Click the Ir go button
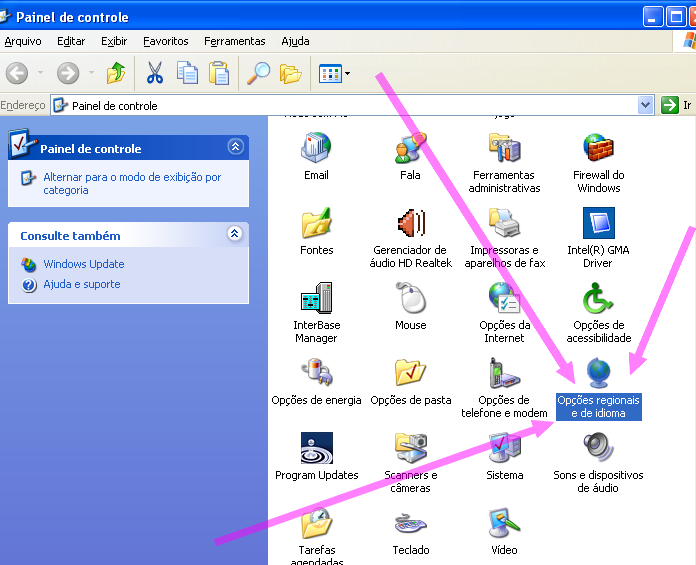The height and width of the screenshot is (565, 696). pos(676,105)
